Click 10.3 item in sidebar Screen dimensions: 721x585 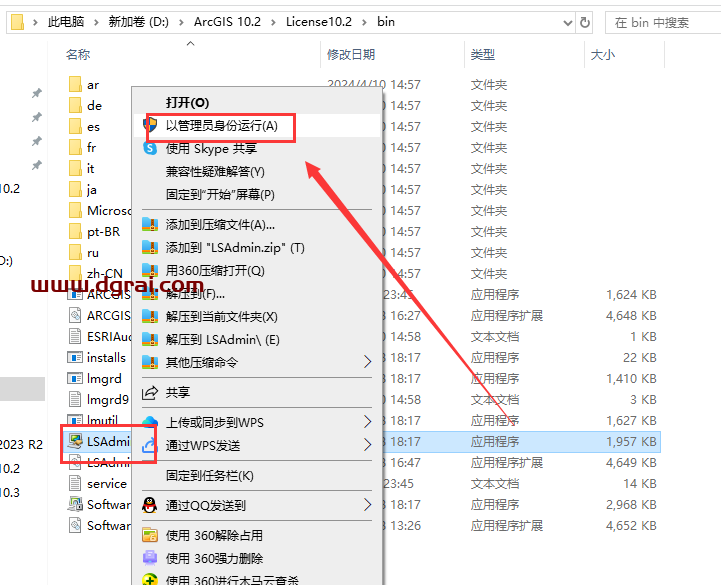[10, 493]
